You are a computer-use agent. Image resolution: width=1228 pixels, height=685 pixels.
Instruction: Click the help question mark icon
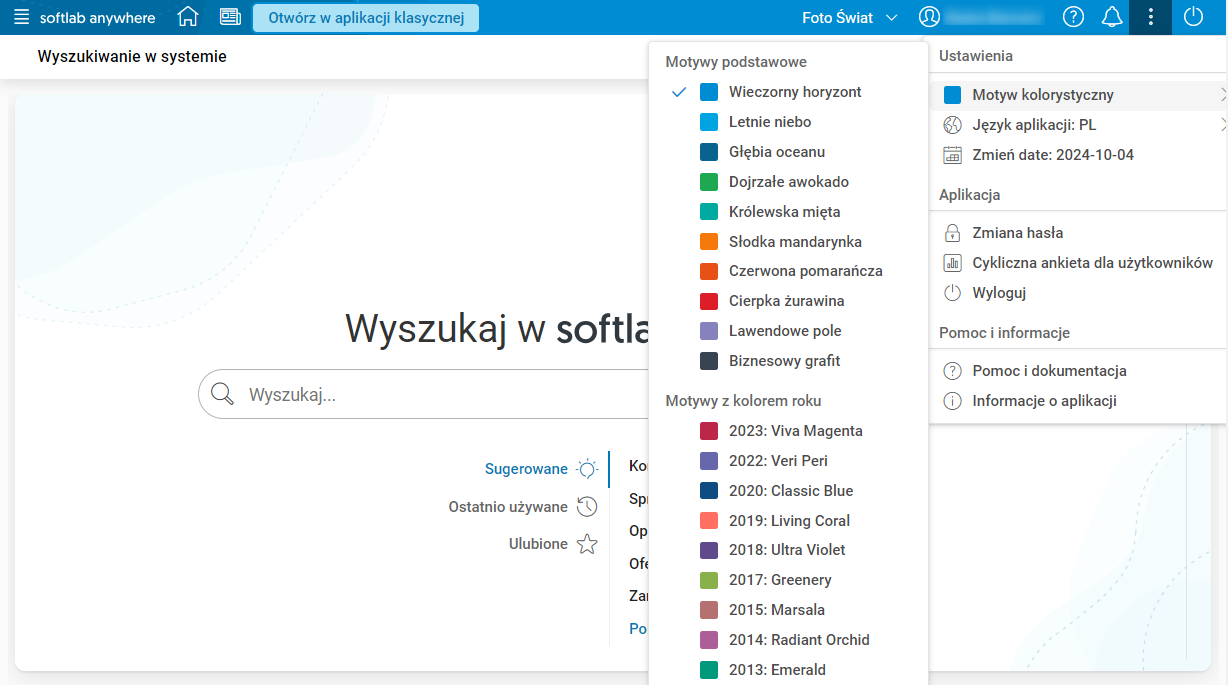(1073, 16)
